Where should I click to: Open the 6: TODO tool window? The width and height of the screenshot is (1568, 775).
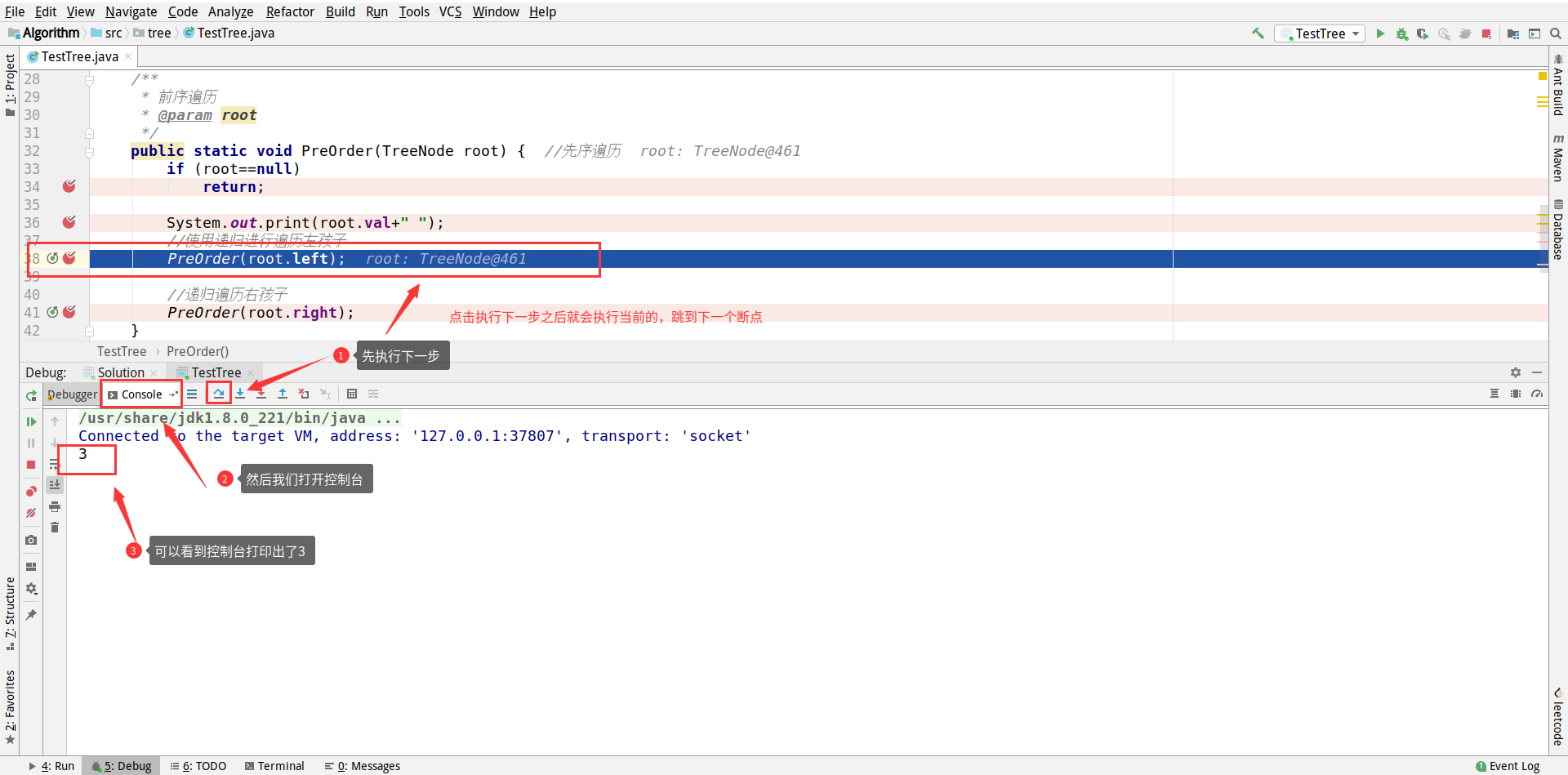(x=198, y=766)
